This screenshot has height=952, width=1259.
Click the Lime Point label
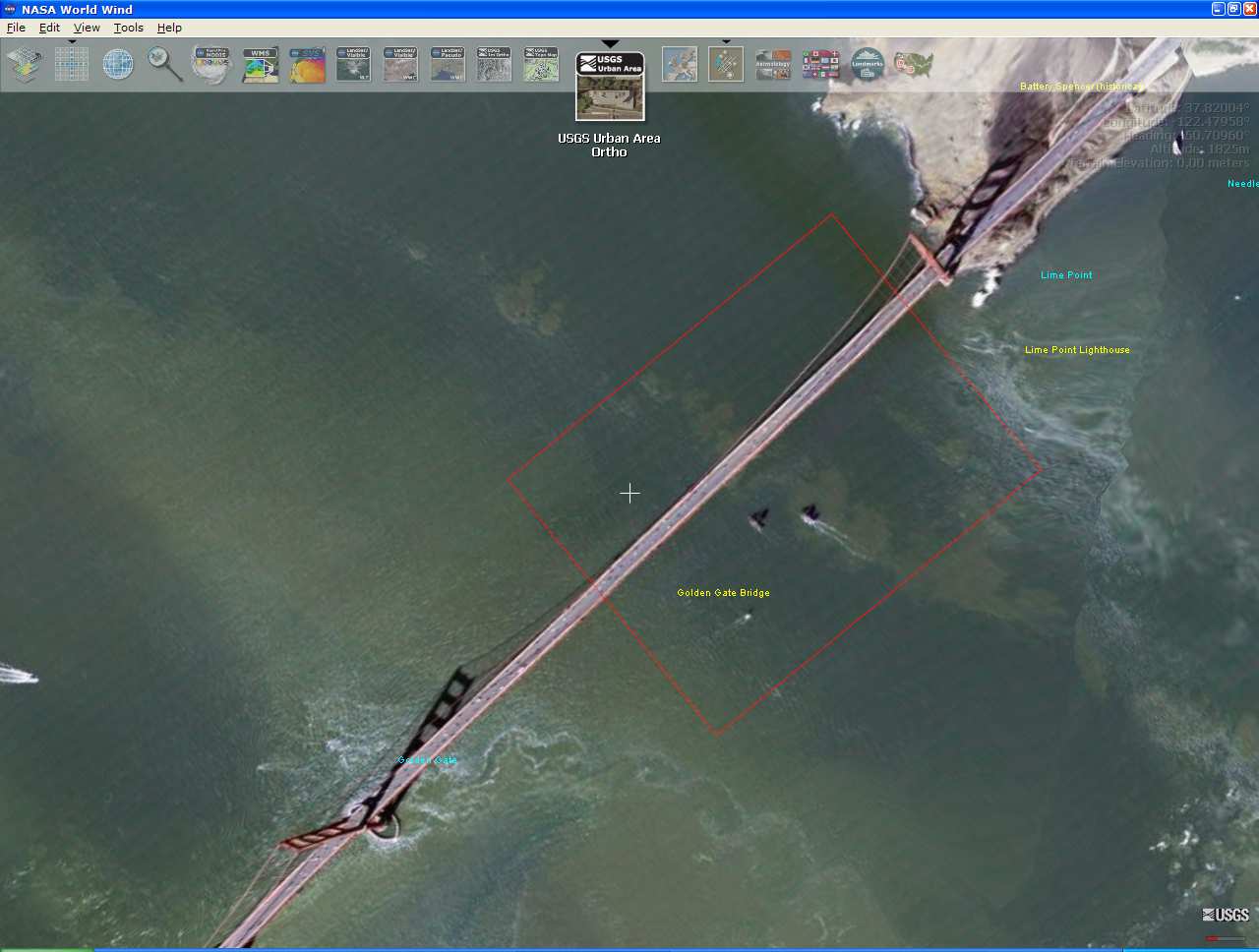coord(1066,275)
